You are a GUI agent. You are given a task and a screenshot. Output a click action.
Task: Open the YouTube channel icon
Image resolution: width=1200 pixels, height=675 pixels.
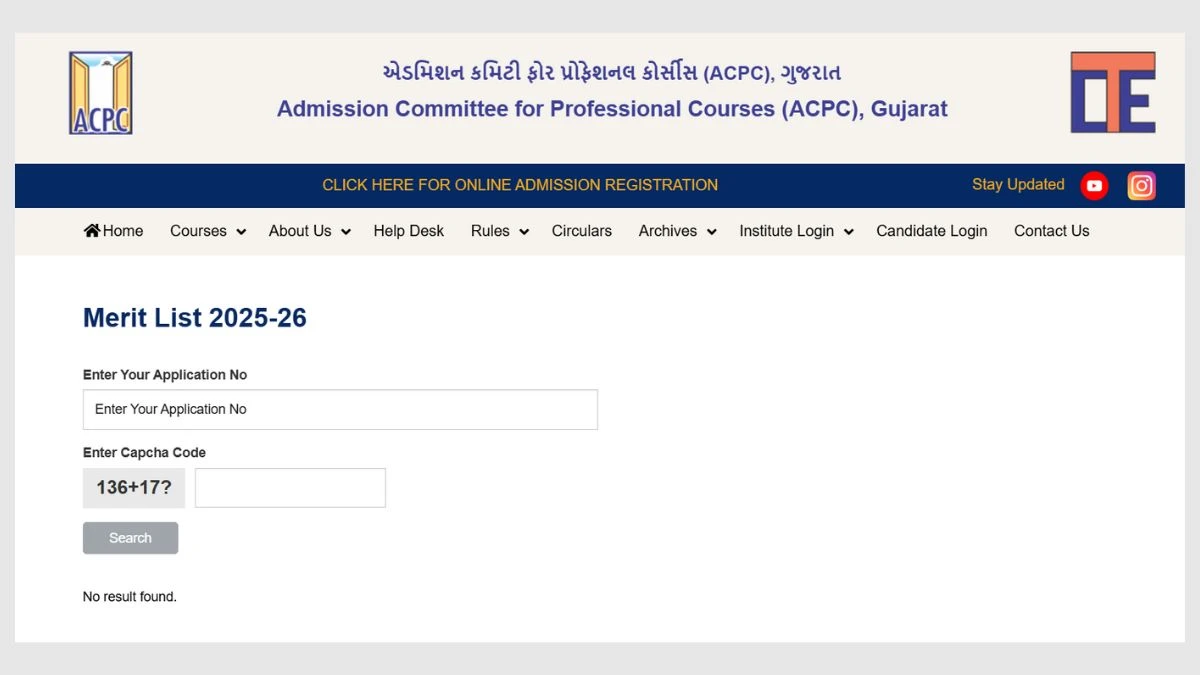1095,185
